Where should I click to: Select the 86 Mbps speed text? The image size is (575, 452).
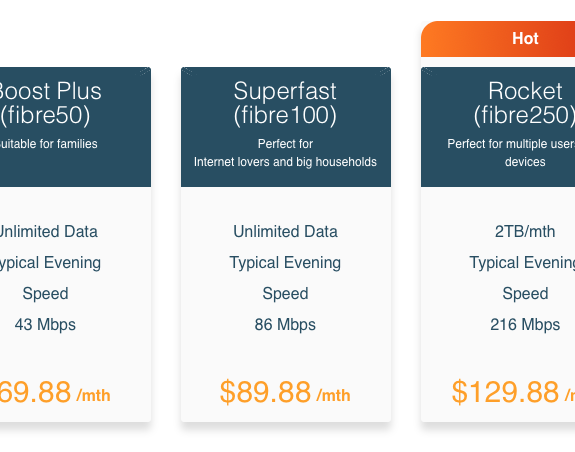coord(285,325)
